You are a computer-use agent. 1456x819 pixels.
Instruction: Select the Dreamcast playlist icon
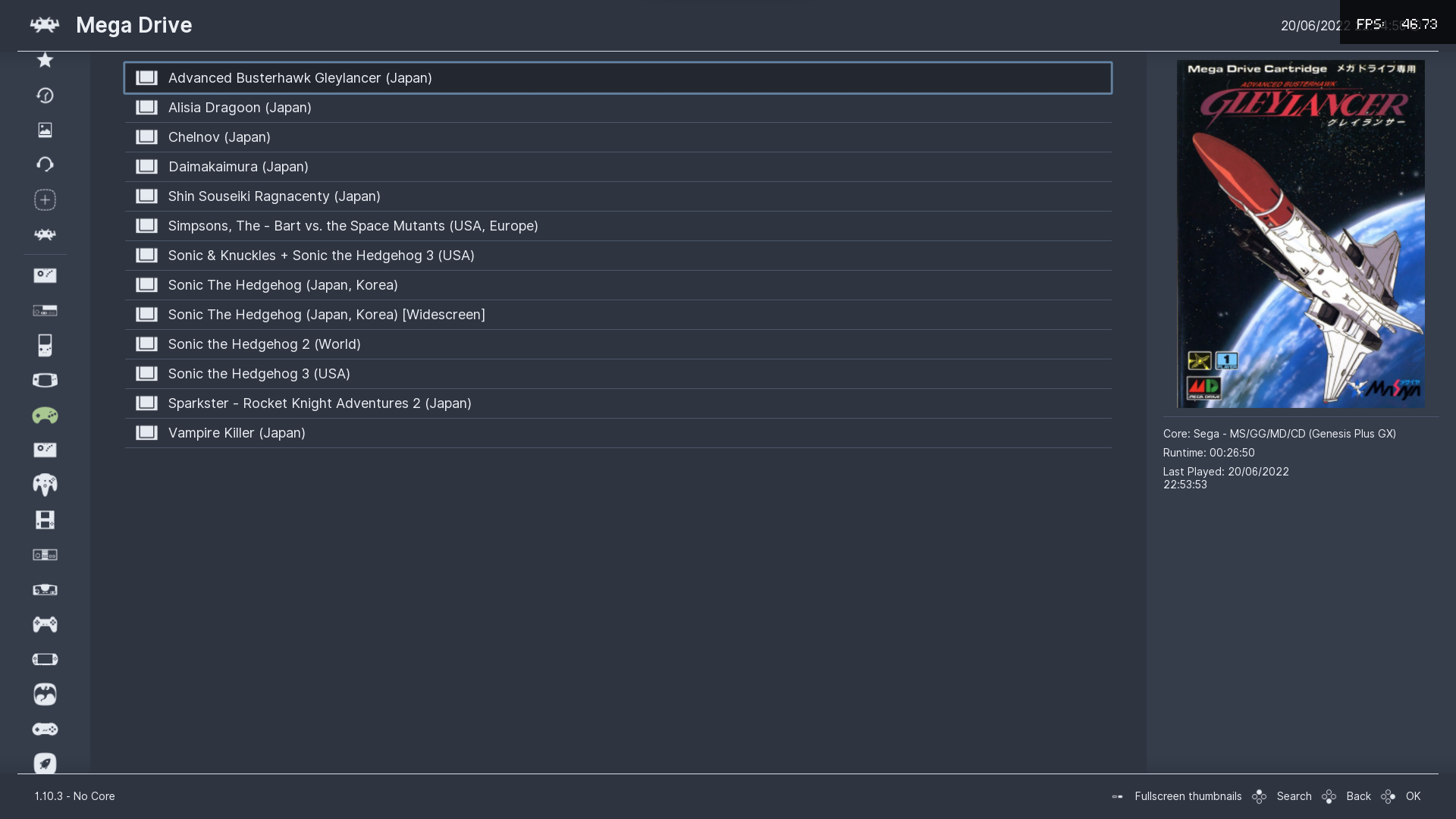tap(45, 695)
